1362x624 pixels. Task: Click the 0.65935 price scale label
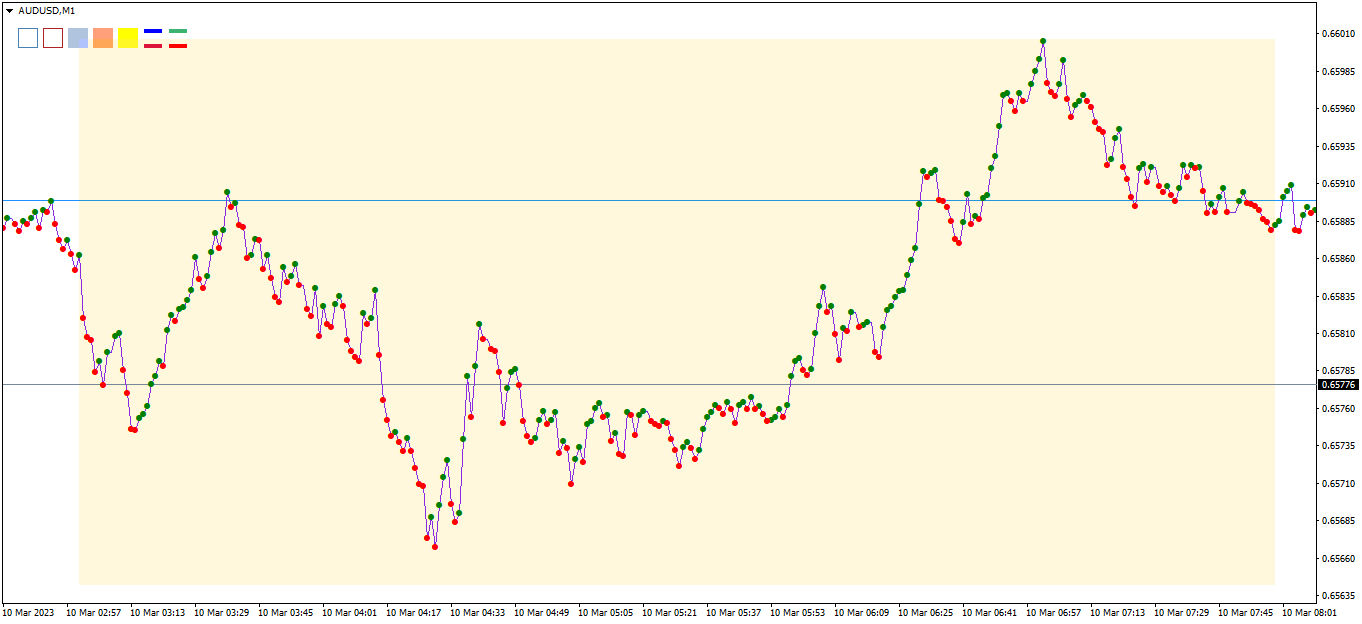click(x=1338, y=146)
